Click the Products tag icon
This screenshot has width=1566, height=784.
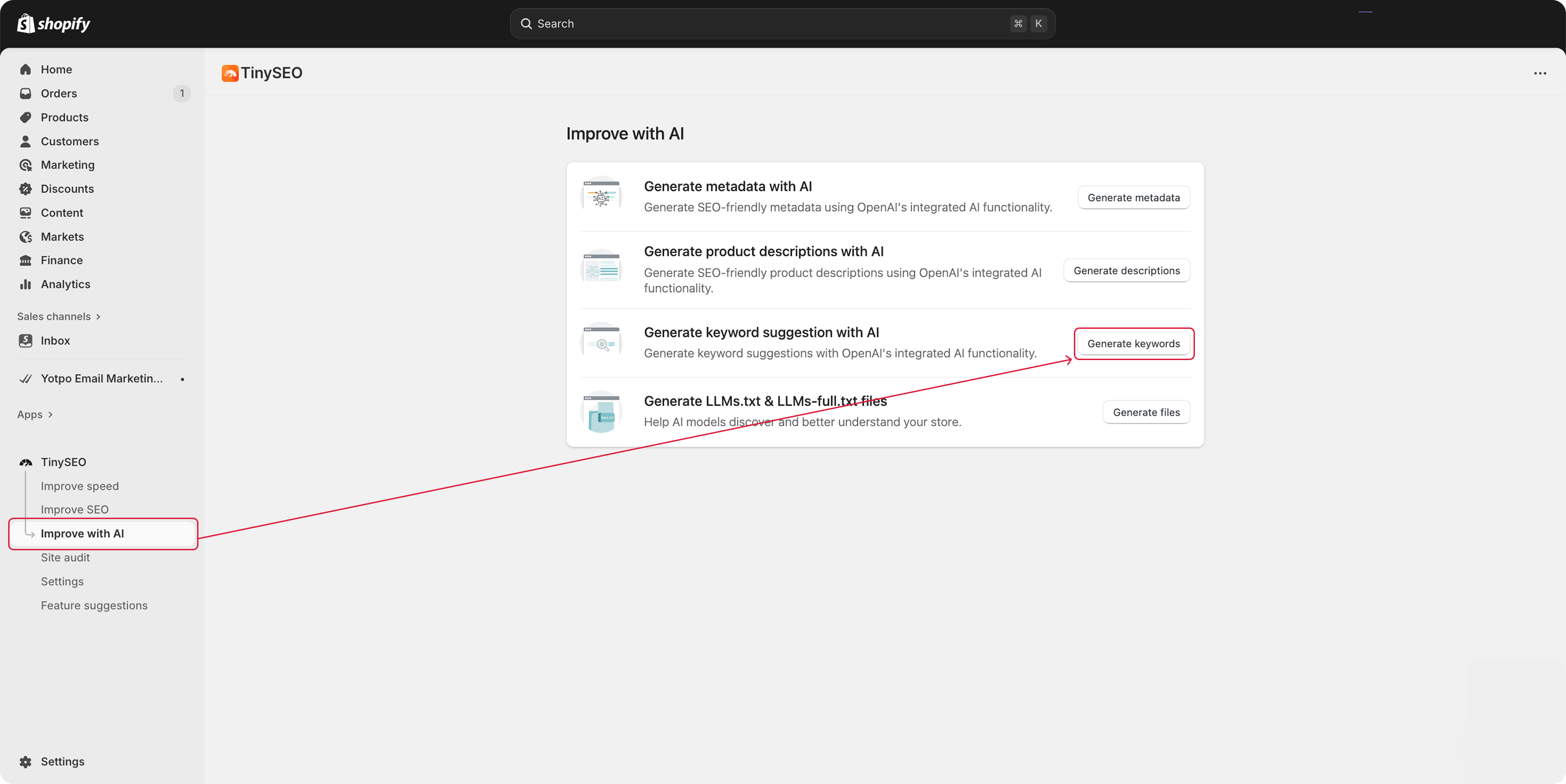tap(25, 117)
